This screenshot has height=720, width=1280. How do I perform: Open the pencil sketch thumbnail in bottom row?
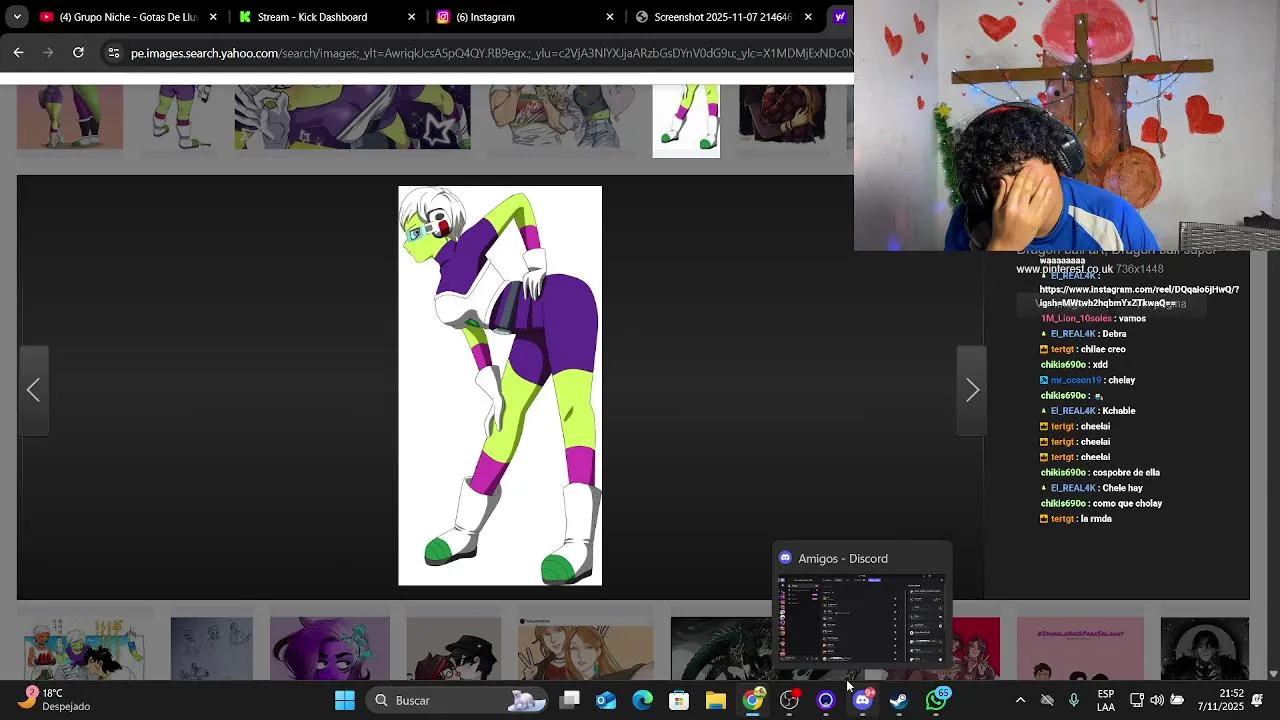click(211, 649)
